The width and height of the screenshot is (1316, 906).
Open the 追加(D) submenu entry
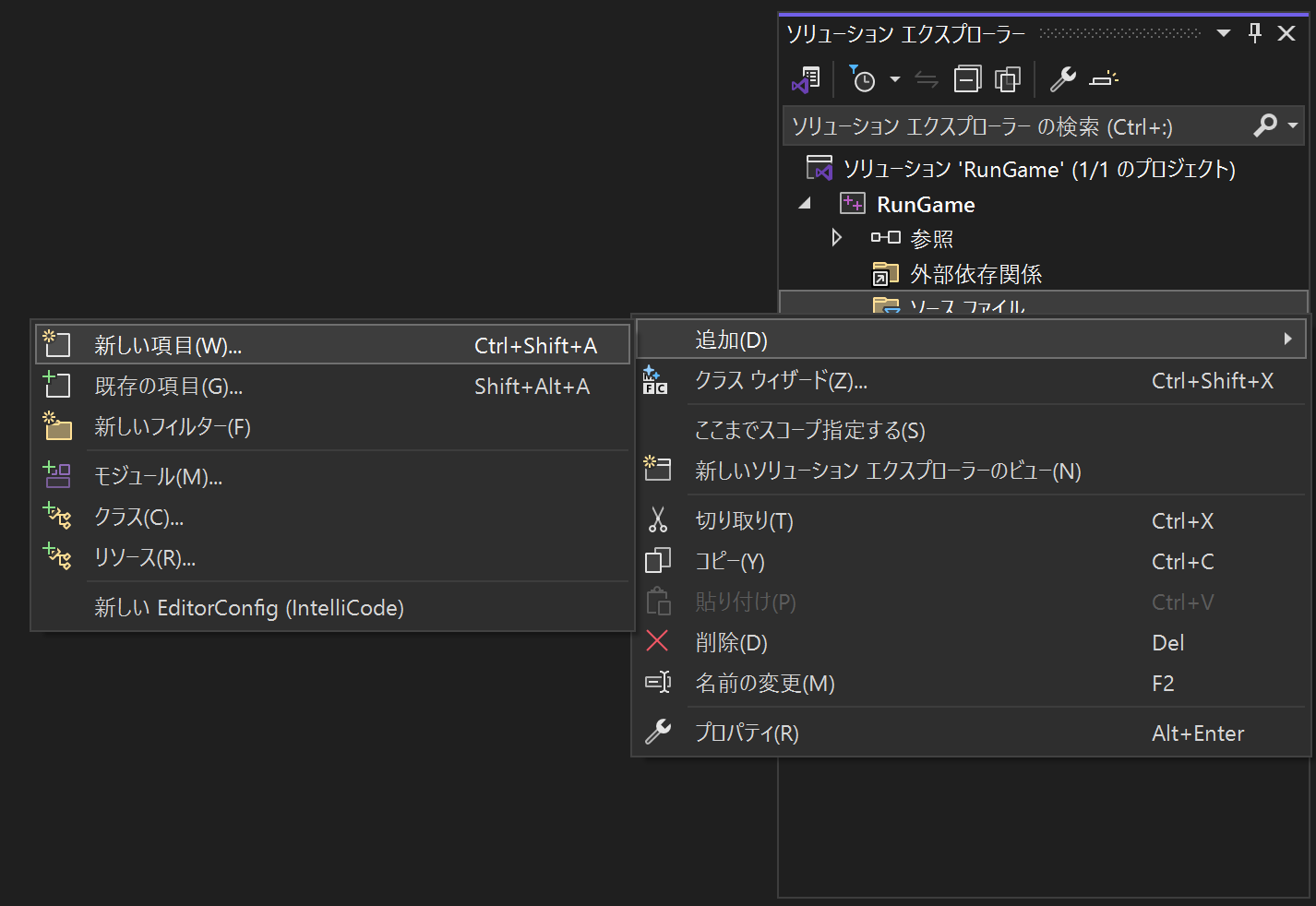[x=971, y=340]
